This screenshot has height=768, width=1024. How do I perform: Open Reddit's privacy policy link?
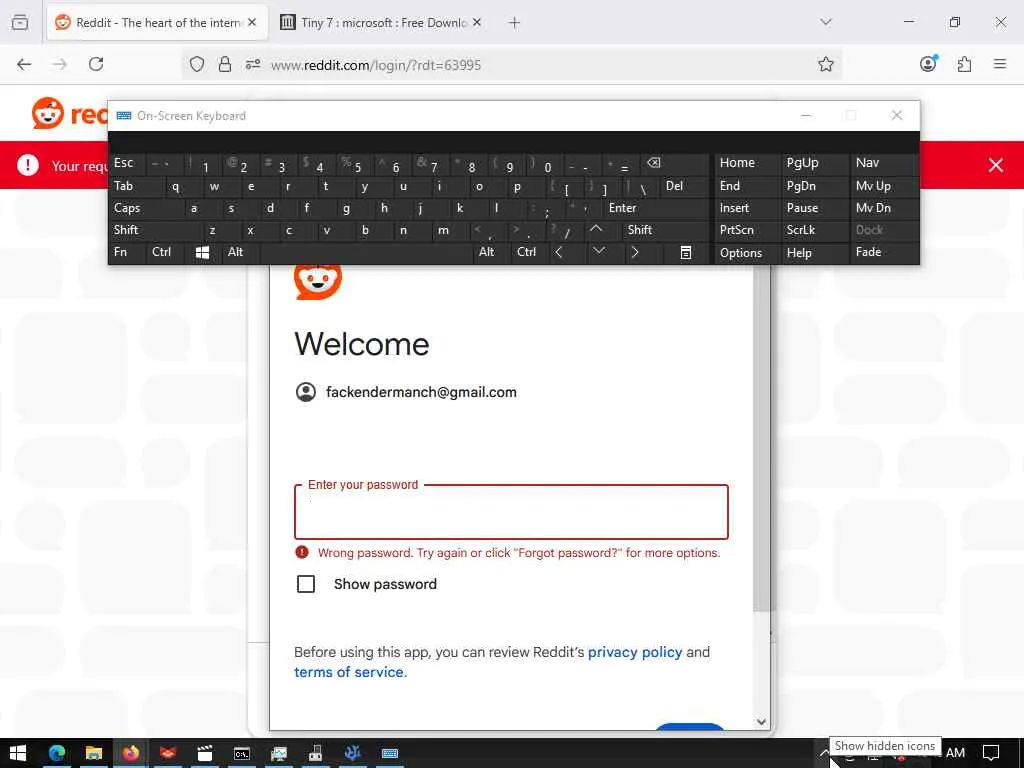click(x=635, y=652)
